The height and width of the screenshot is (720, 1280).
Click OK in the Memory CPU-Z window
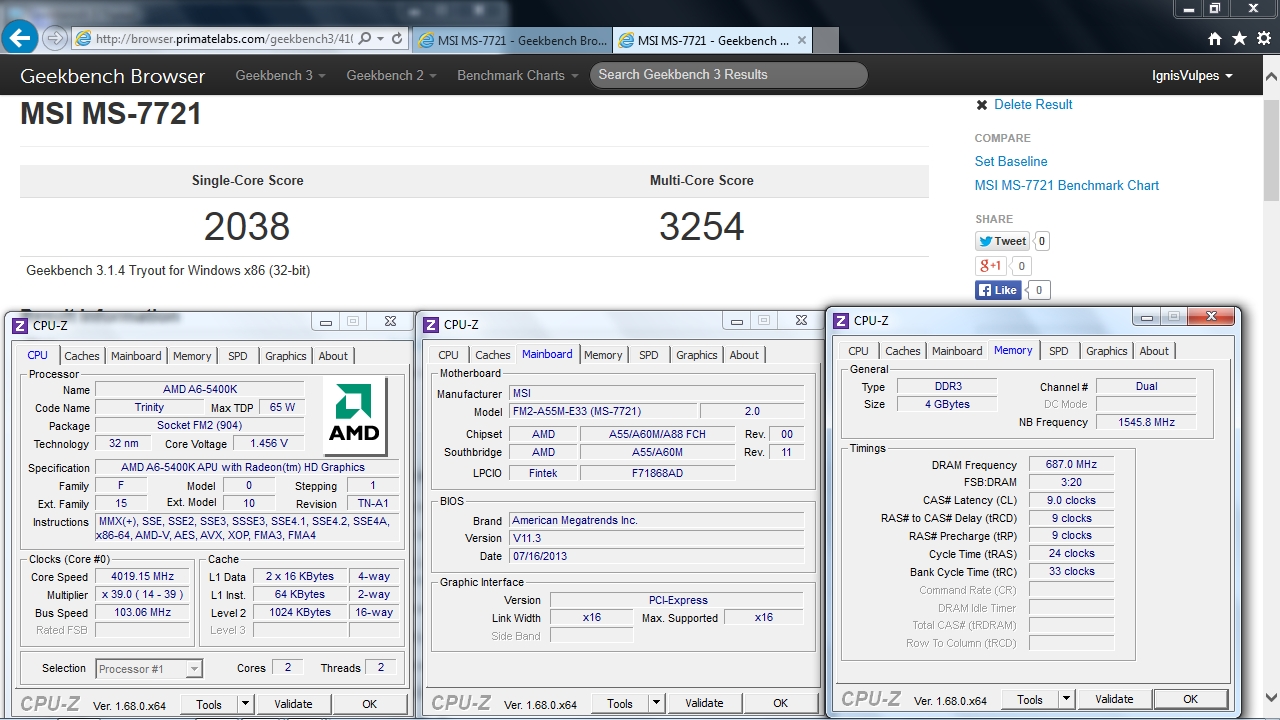click(x=1190, y=699)
